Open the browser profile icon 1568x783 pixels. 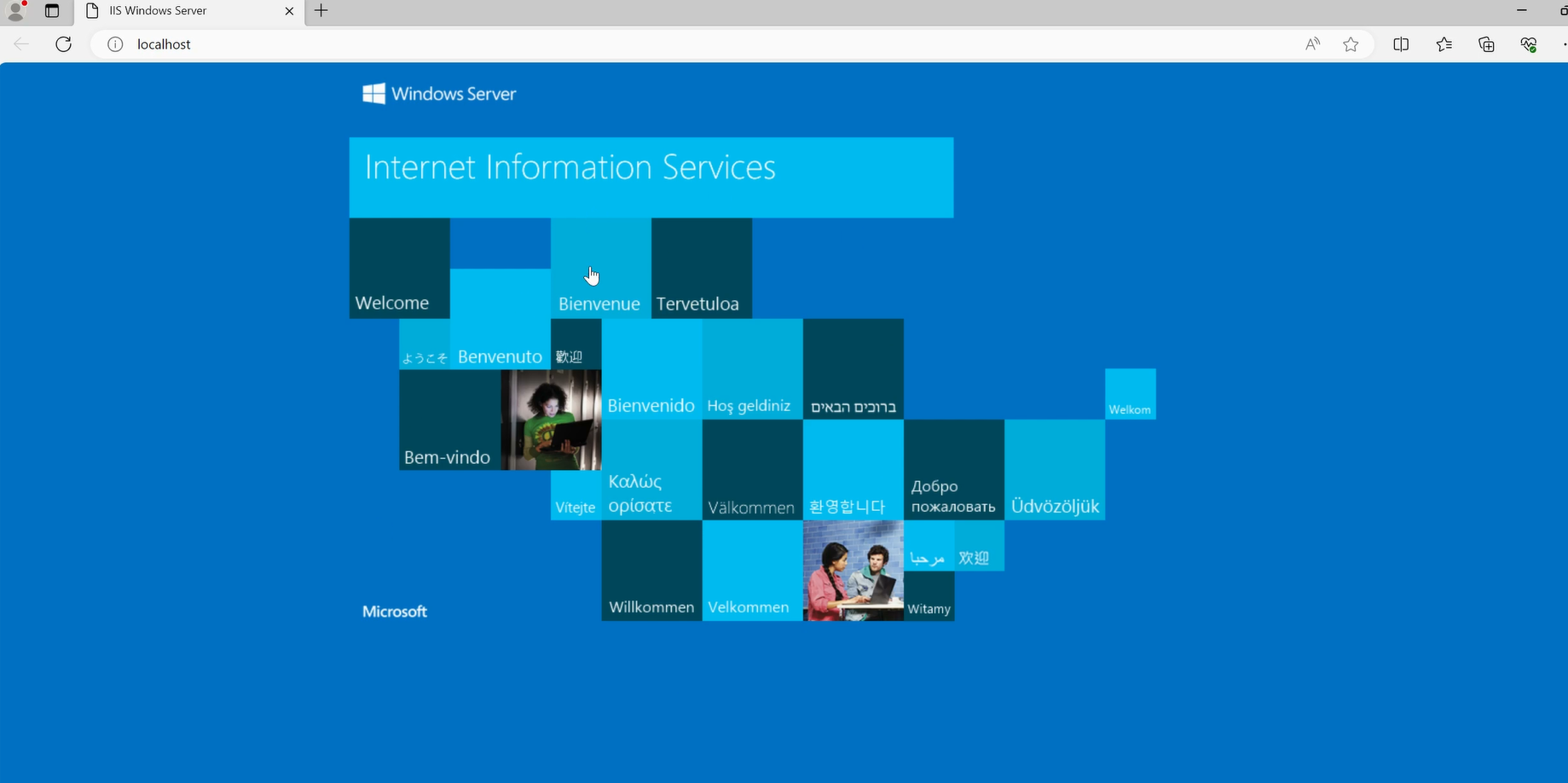15,11
